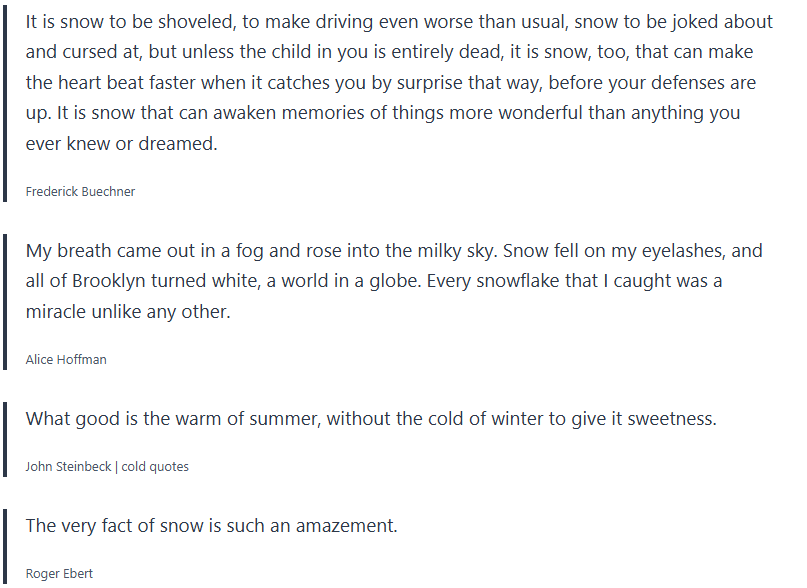Click the vertical bar beside the Steinbeck quote
The width and height of the screenshot is (807, 588).
click(x=5, y=440)
